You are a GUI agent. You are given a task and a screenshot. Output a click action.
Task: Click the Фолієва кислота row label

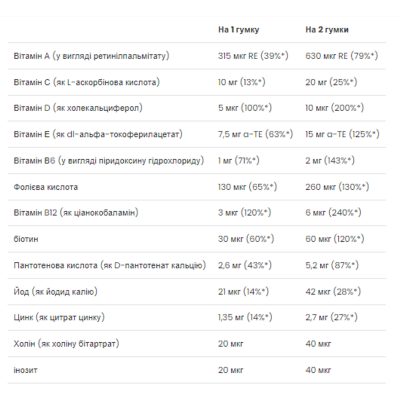point(46,187)
